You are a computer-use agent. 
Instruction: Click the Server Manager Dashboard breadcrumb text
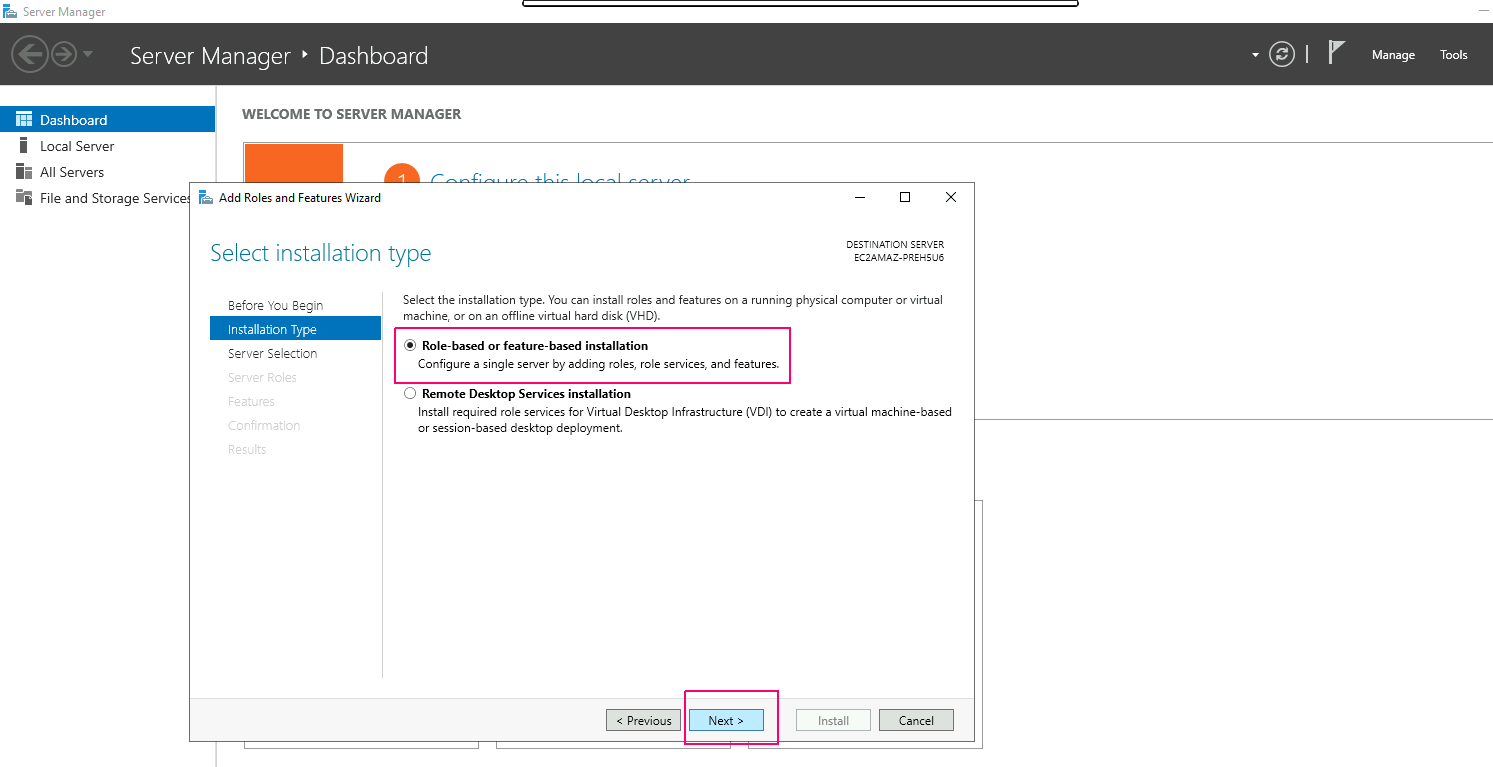click(x=279, y=56)
